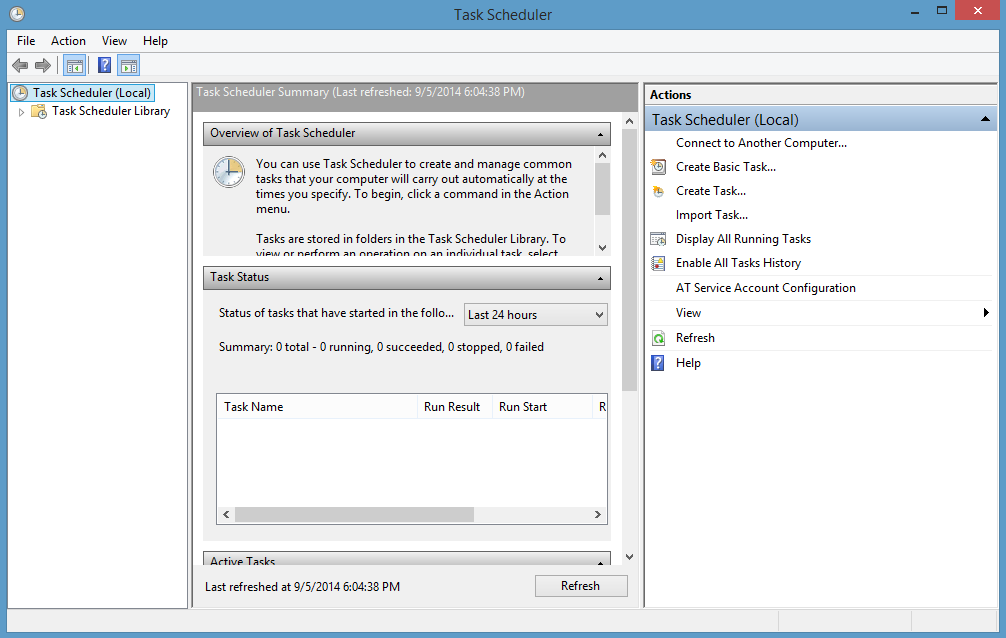Click the Help question-mark toolbar icon
The image size is (1006, 638).
click(x=104, y=65)
